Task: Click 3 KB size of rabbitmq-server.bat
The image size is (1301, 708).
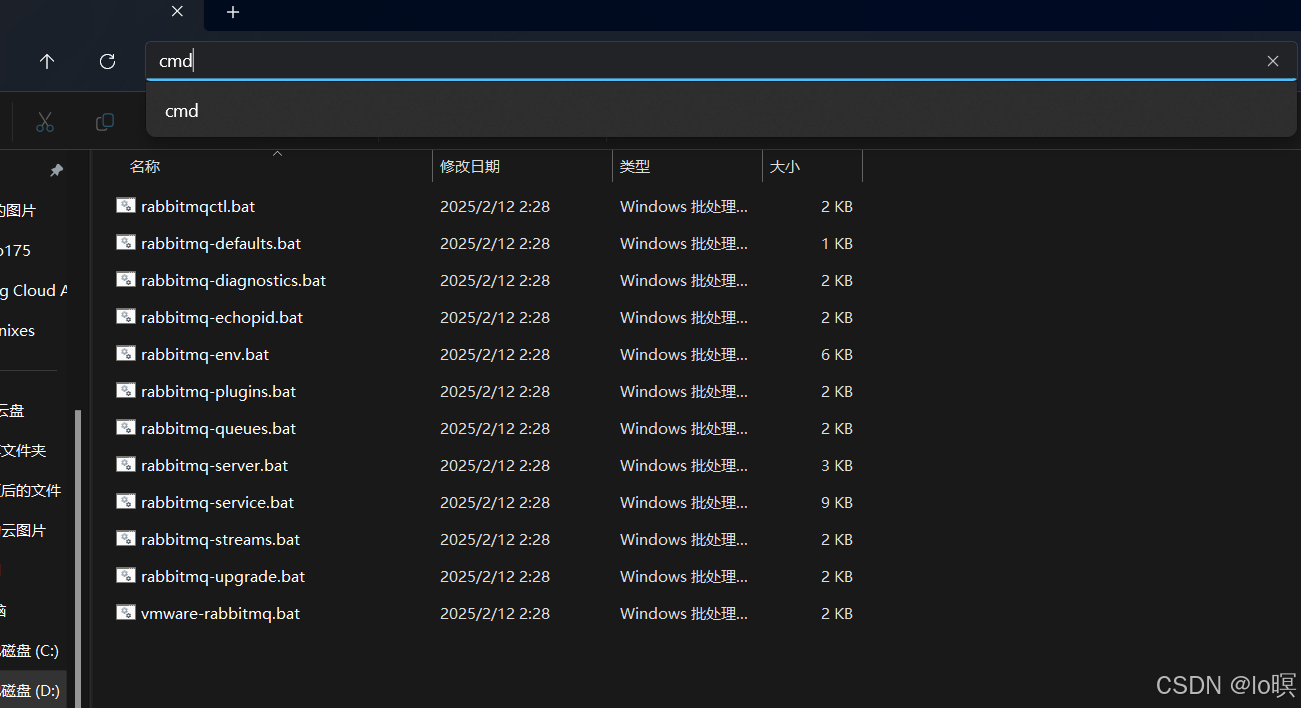Action: (x=837, y=465)
